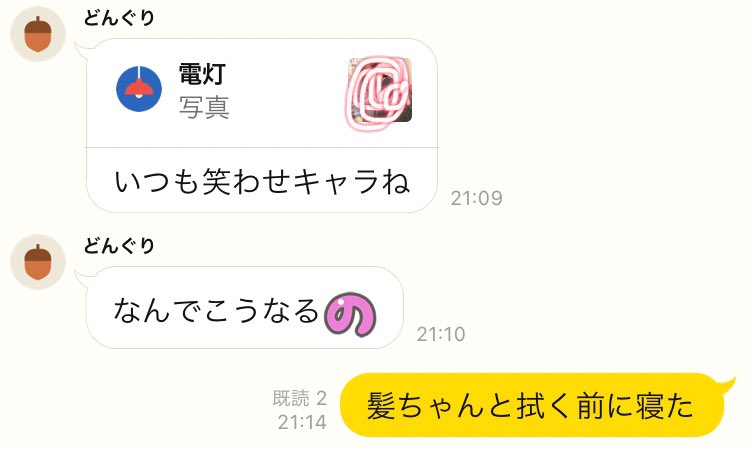Select message なんでこうなる
The image size is (750, 450).
(x=216, y=311)
